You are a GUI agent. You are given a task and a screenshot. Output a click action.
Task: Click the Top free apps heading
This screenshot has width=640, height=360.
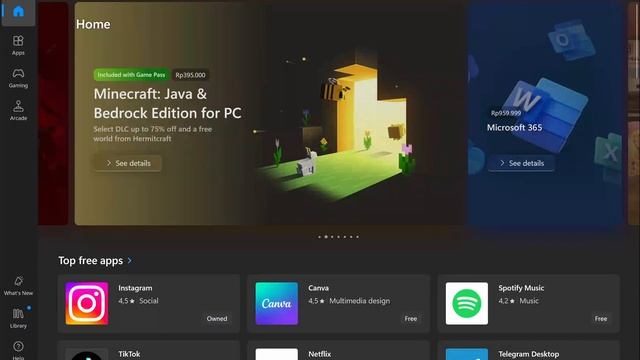[91, 260]
